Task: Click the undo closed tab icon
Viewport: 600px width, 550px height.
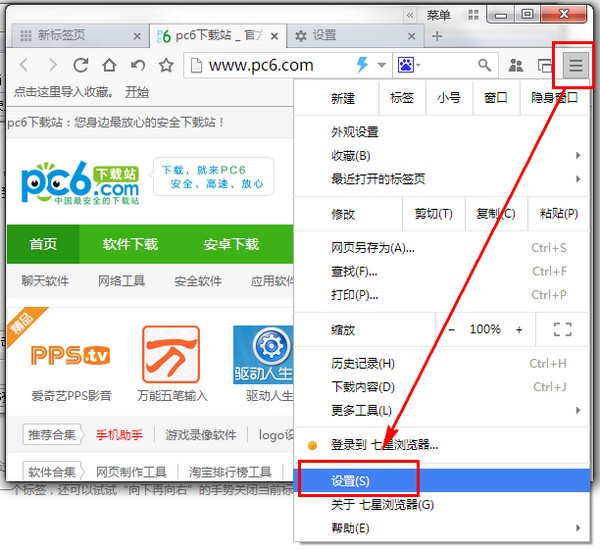Action: (x=137, y=66)
